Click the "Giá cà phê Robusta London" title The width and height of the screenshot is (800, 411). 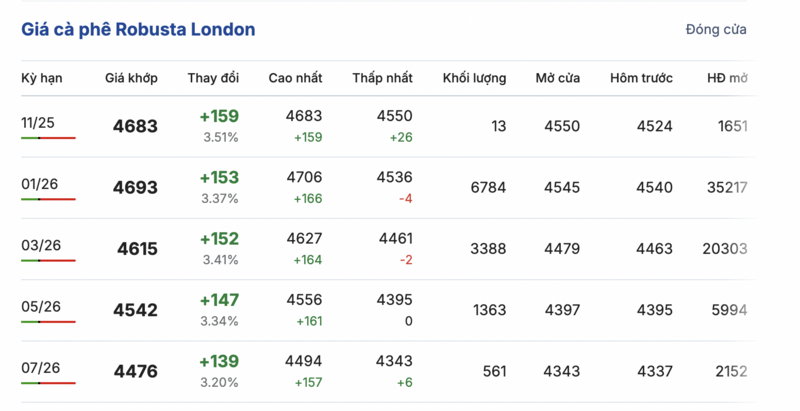138,30
